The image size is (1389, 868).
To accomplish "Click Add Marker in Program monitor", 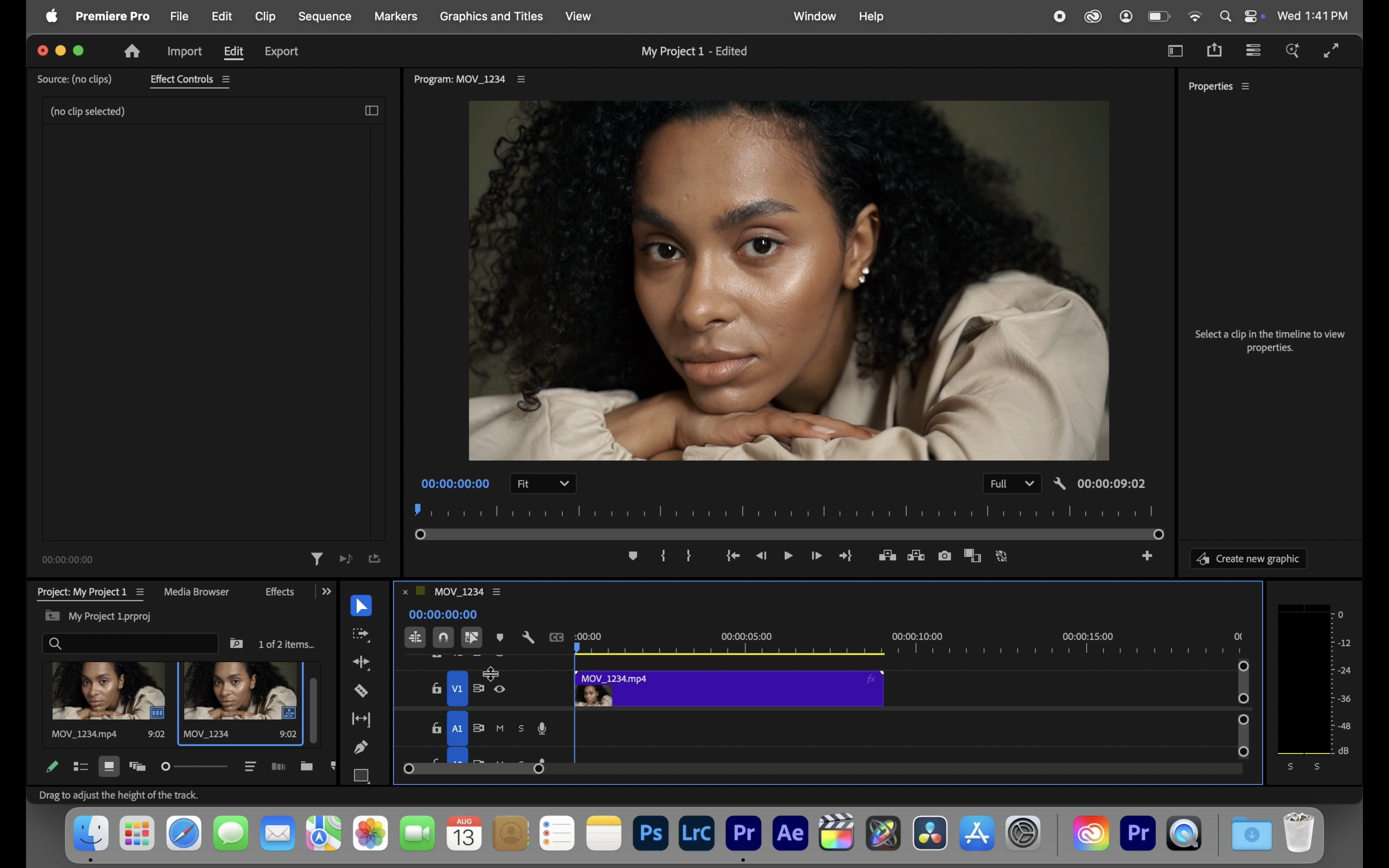I will point(632,556).
